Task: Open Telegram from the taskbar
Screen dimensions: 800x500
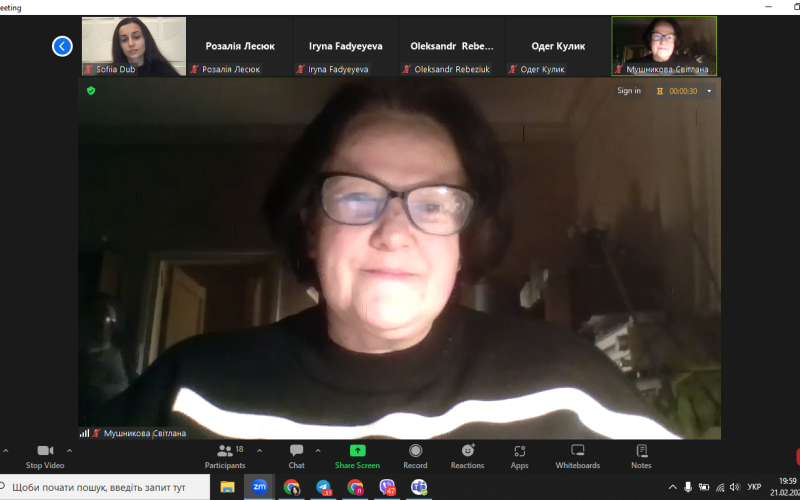Action: (x=323, y=487)
